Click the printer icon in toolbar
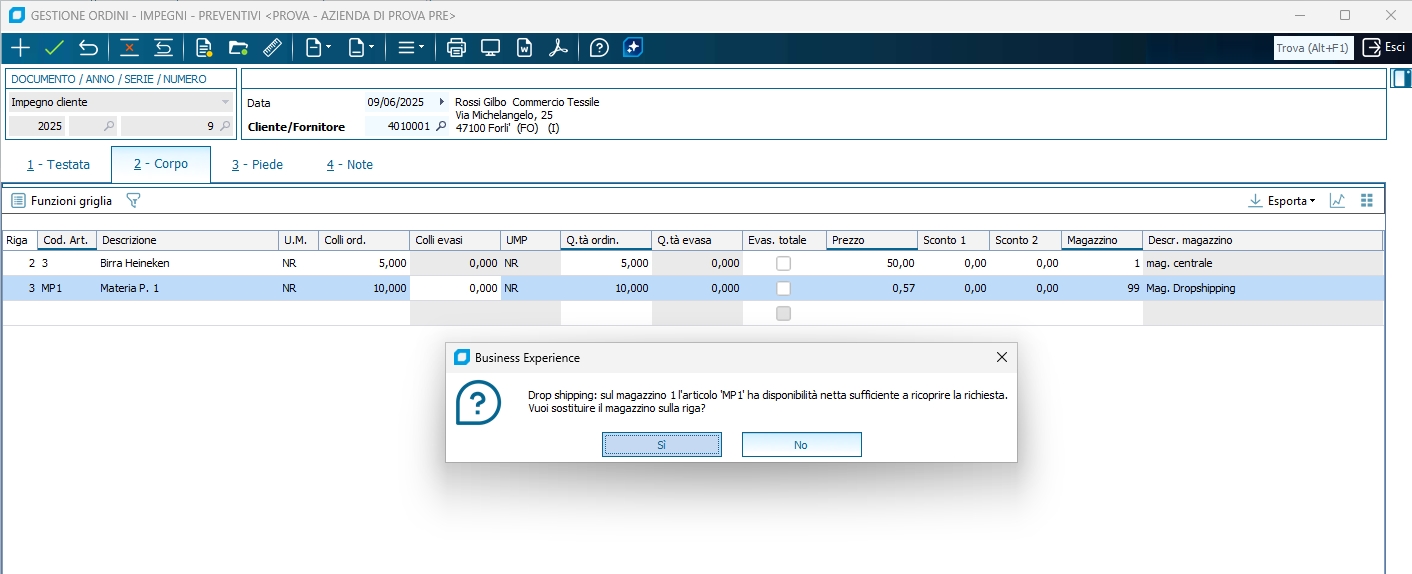Image resolution: width=1412 pixels, height=574 pixels. click(456, 48)
